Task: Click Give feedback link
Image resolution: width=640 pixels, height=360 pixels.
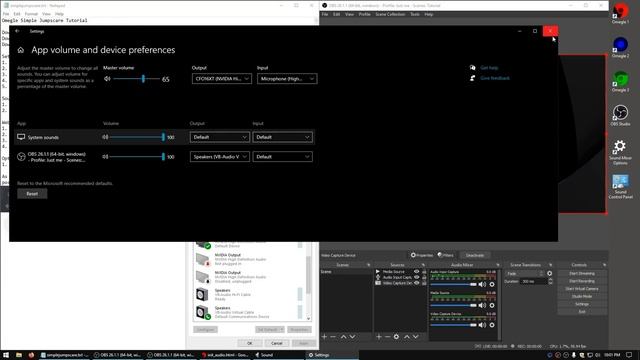Action: 495,78
